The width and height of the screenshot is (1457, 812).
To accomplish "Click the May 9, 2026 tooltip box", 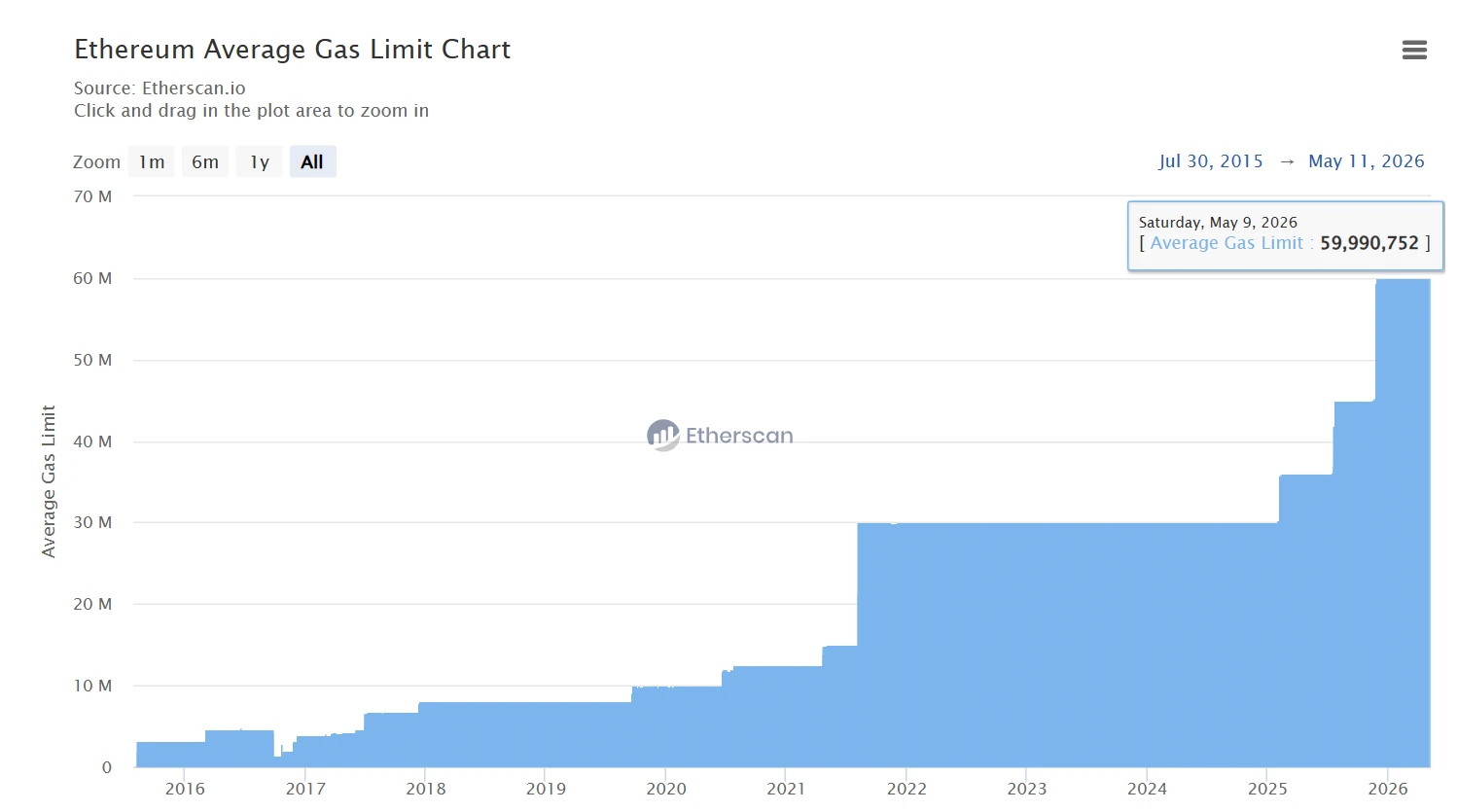I will point(1285,236).
